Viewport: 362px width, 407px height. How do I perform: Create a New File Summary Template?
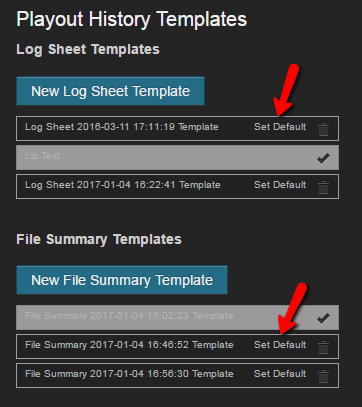point(122,280)
